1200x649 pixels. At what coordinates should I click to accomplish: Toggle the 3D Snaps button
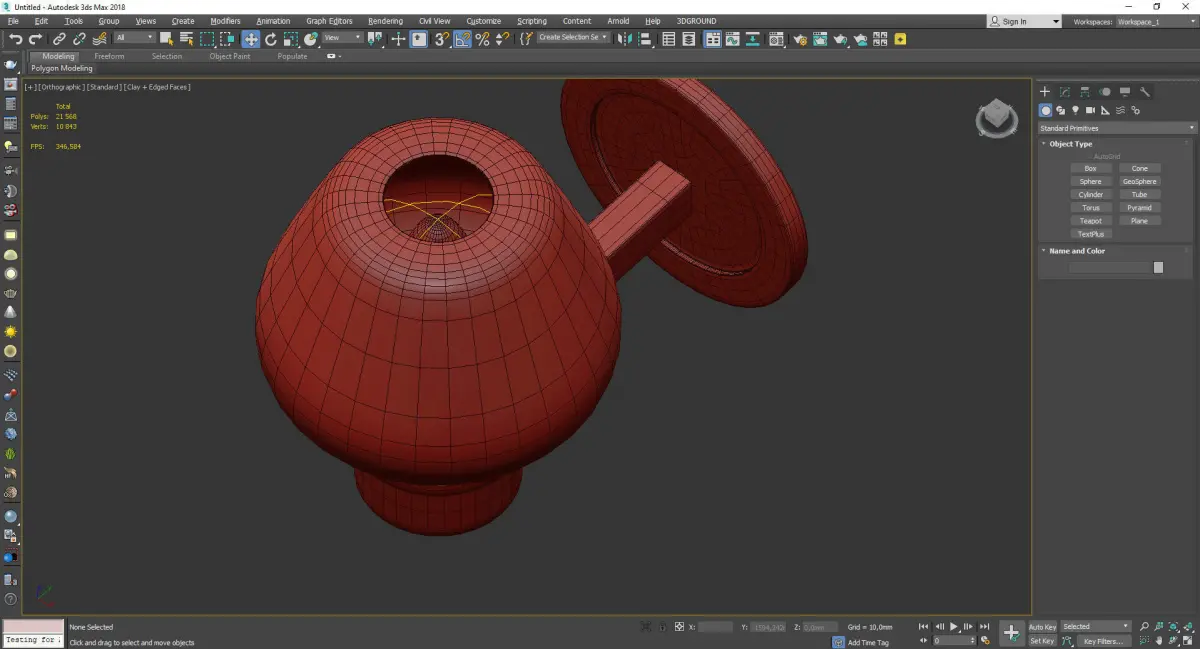[x=441, y=39]
